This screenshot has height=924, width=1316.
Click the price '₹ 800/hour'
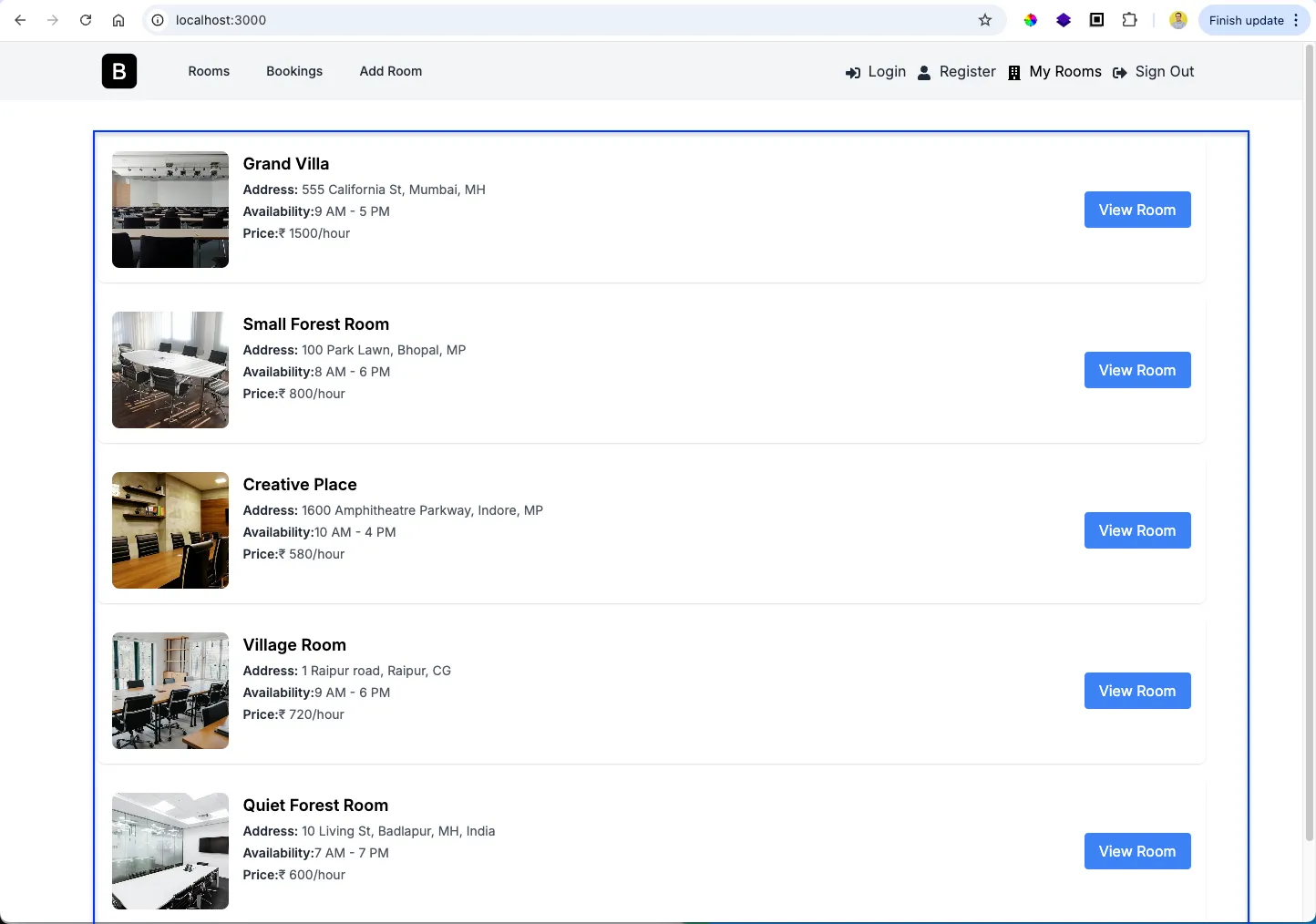click(x=312, y=394)
